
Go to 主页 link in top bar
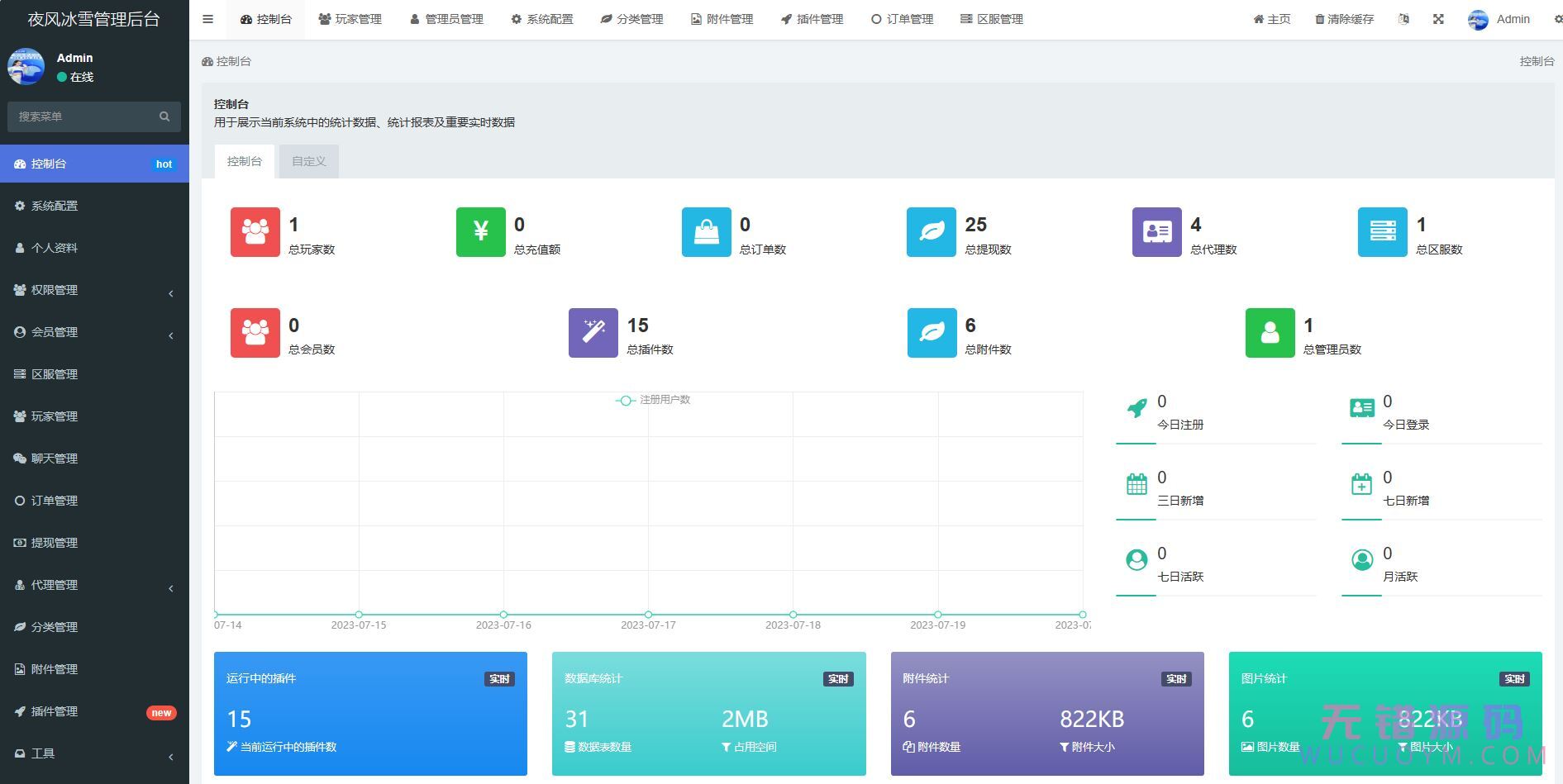(x=1271, y=19)
